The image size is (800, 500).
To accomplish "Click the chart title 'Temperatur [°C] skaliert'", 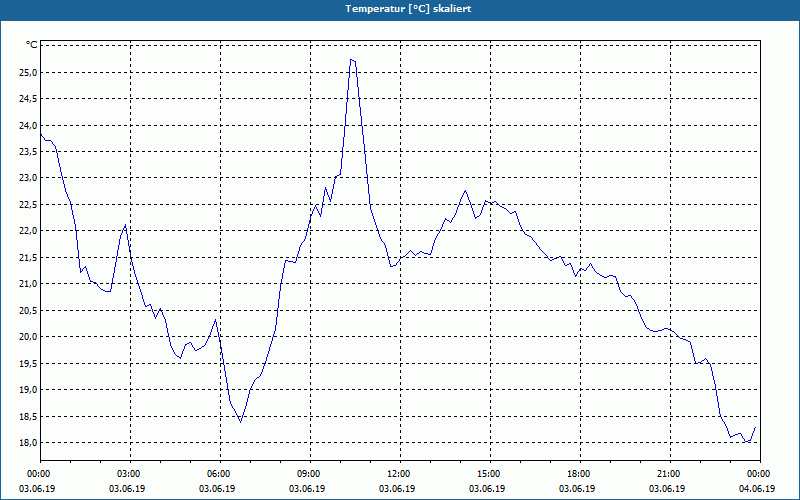I will tap(408, 9).
